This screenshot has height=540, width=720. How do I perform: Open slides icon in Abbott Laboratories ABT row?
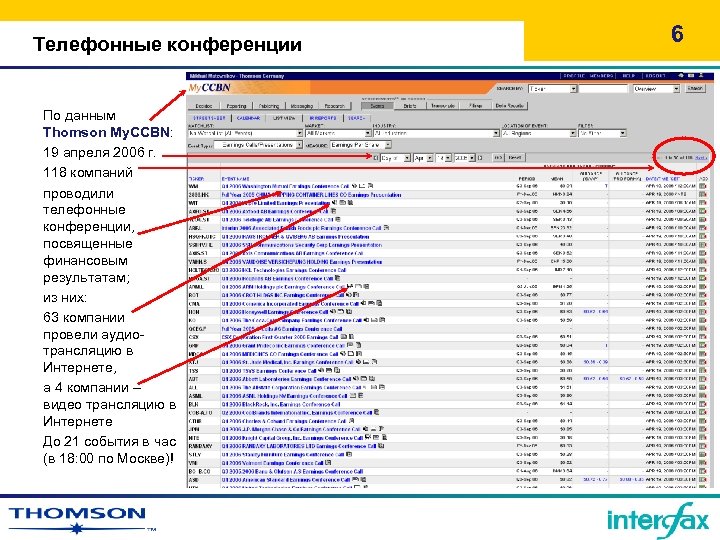click(x=364, y=379)
